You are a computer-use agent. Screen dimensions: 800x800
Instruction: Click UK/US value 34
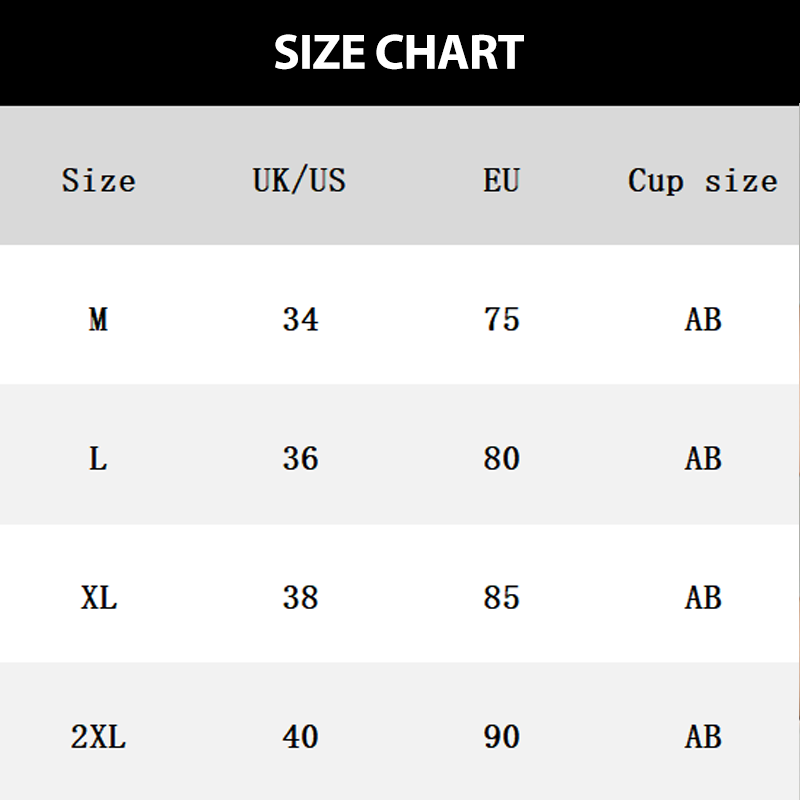[300, 320]
